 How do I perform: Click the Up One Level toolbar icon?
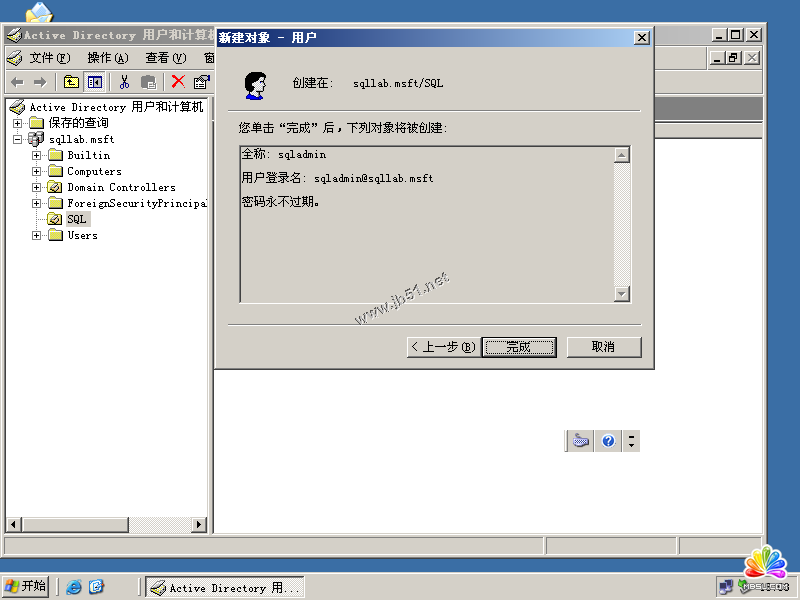[x=71, y=82]
